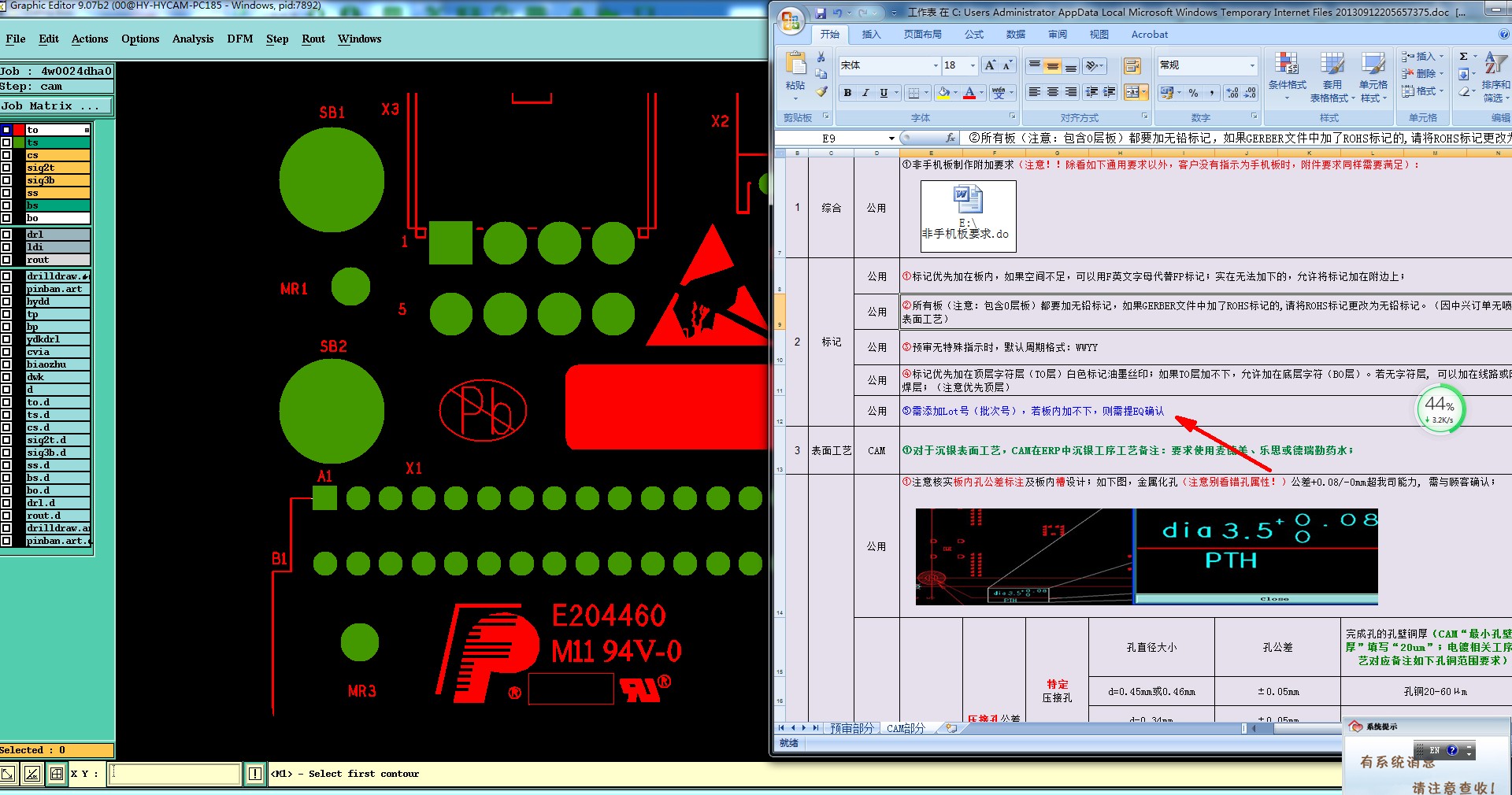Viewport: 1512px width, 795px height.
Task: Toggle the 'hydd' layer checkbox
Action: click(6, 301)
